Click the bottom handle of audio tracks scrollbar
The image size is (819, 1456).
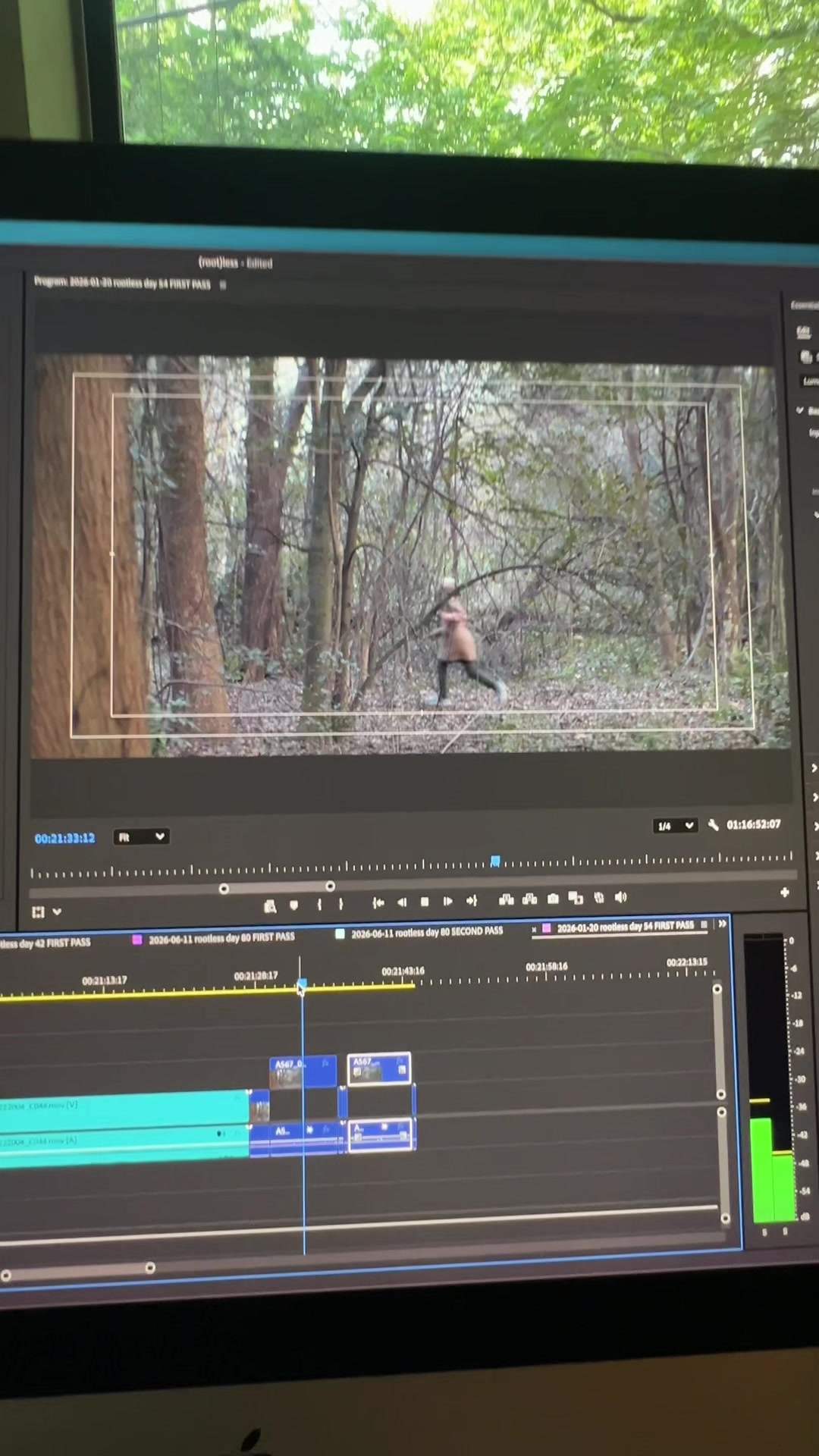[725, 1219]
